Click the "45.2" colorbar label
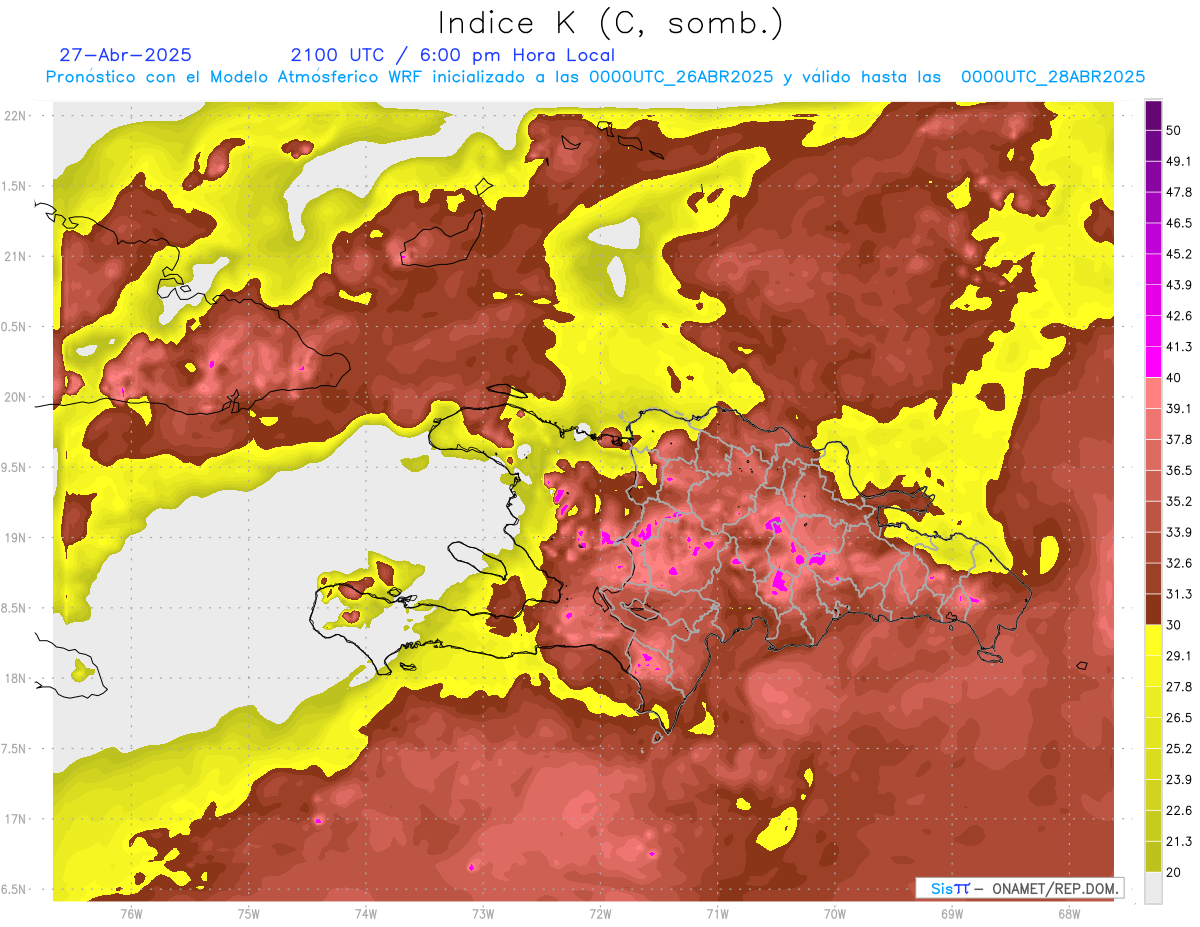The image size is (1200, 927). [x=1179, y=254]
